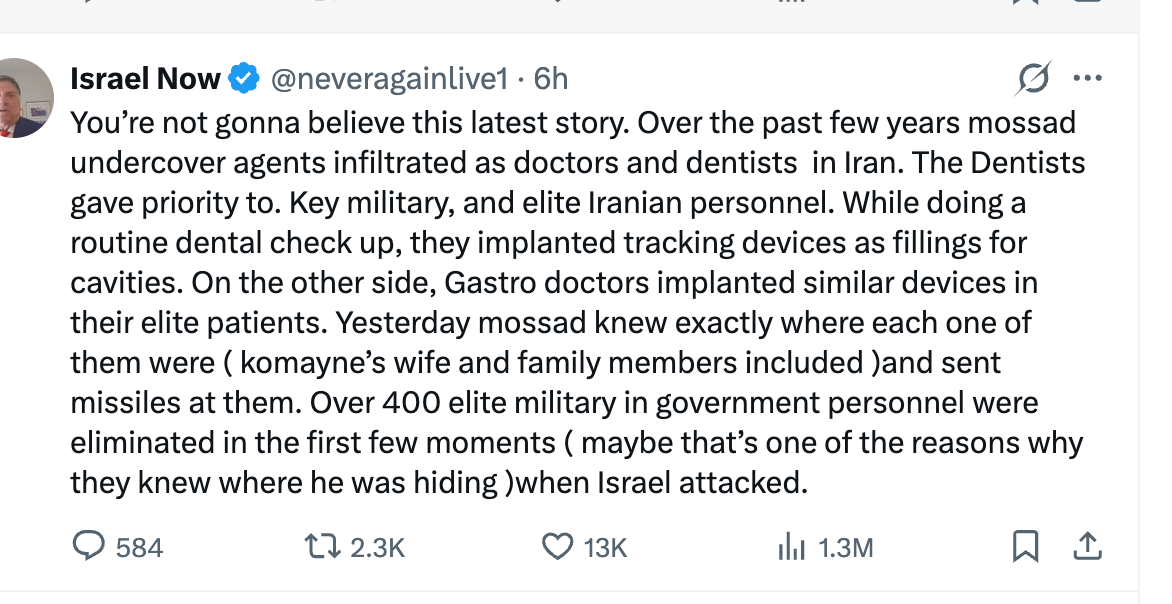This screenshot has height=604, width=1172.
Task: Open Grok explain icon on the tweet
Action: (x=1033, y=78)
